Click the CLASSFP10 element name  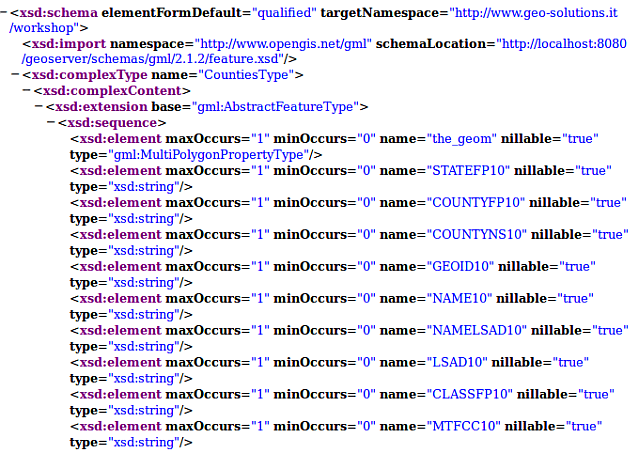coord(469,394)
